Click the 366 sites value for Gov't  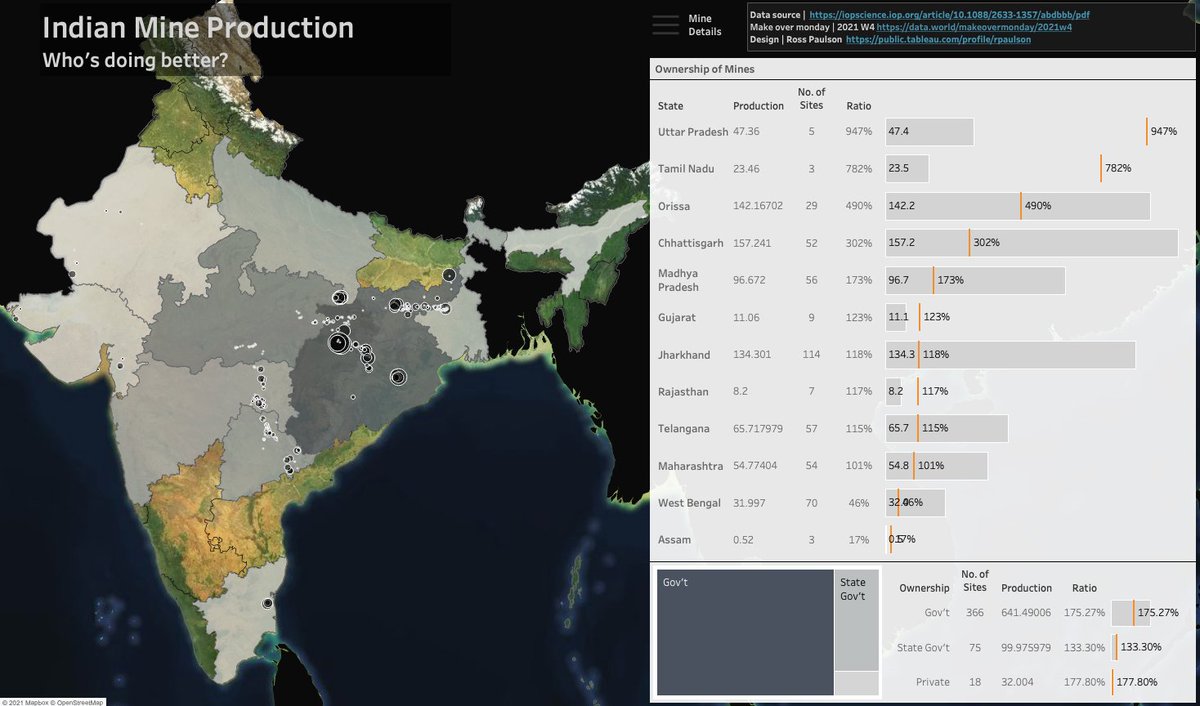(975, 612)
